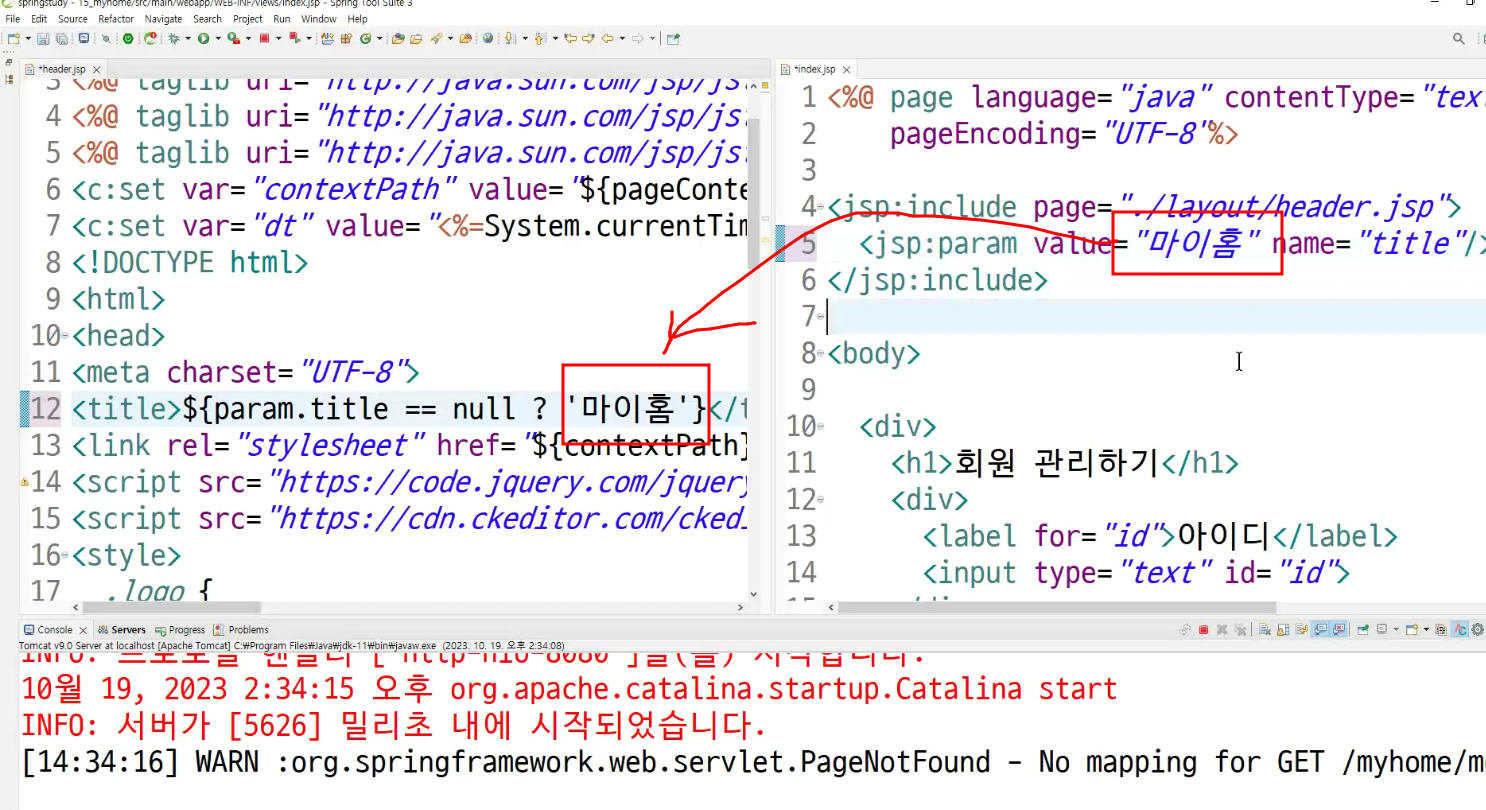The image size is (1486, 810).
Task: Collapse the inner div fold on index.jsp line 12
Action: (821, 501)
